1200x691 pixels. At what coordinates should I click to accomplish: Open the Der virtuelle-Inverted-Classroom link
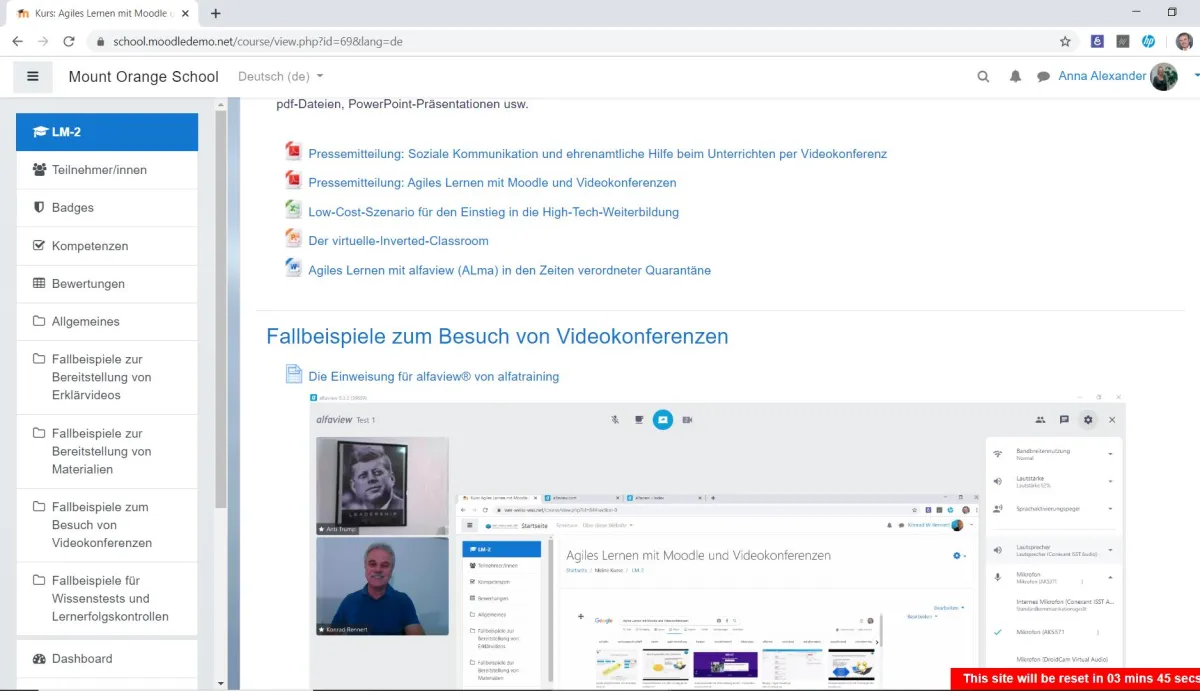pyautogui.click(x=398, y=240)
